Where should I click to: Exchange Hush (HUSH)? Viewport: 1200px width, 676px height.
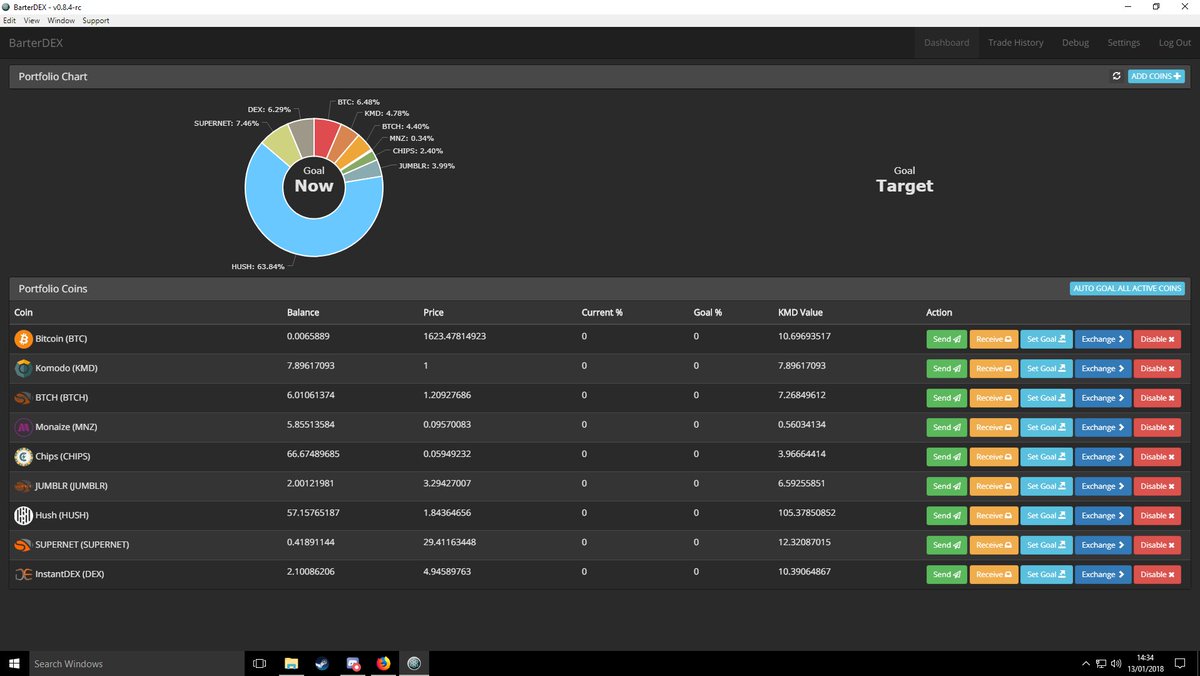pos(1103,516)
